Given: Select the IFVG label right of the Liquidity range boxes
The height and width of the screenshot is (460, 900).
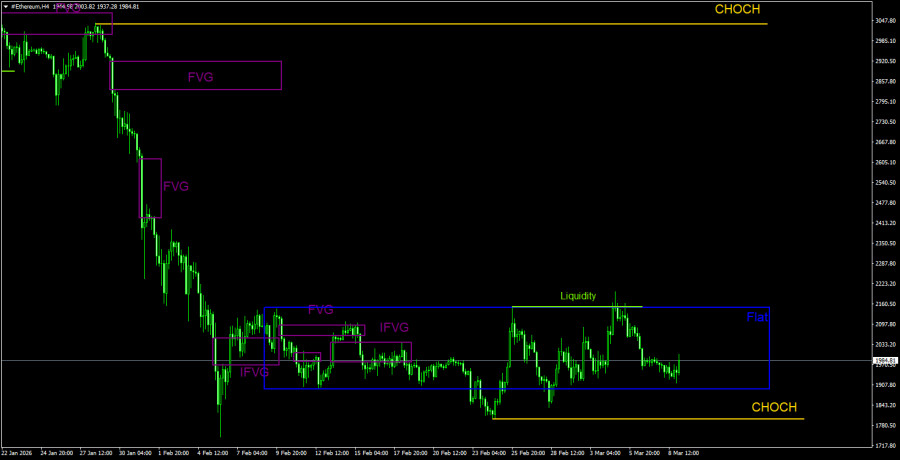Looking at the screenshot, I should click(x=394, y=327).
